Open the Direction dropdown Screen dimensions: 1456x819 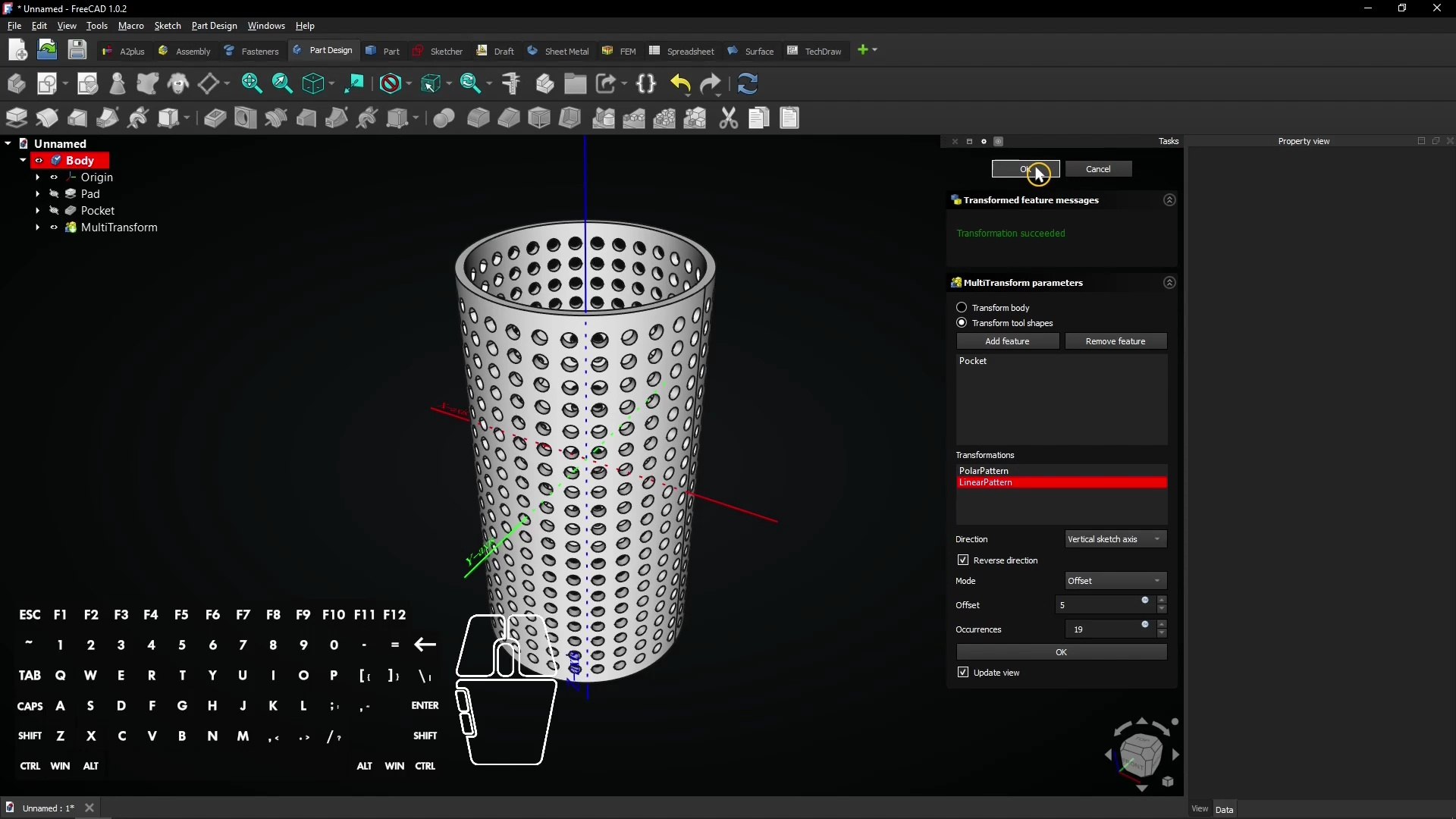(1115, 539)
